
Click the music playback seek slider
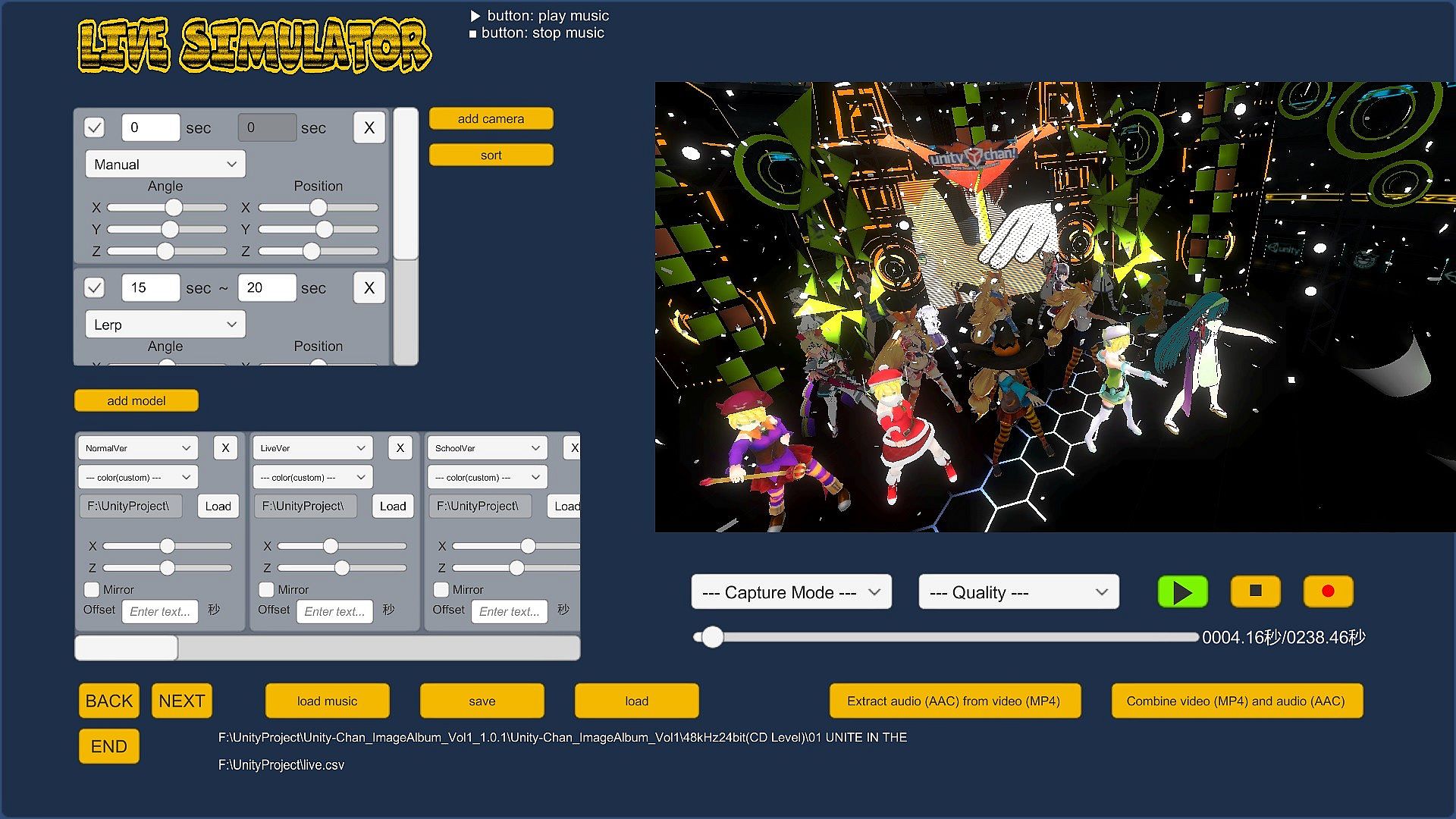(x=945, y=637)
